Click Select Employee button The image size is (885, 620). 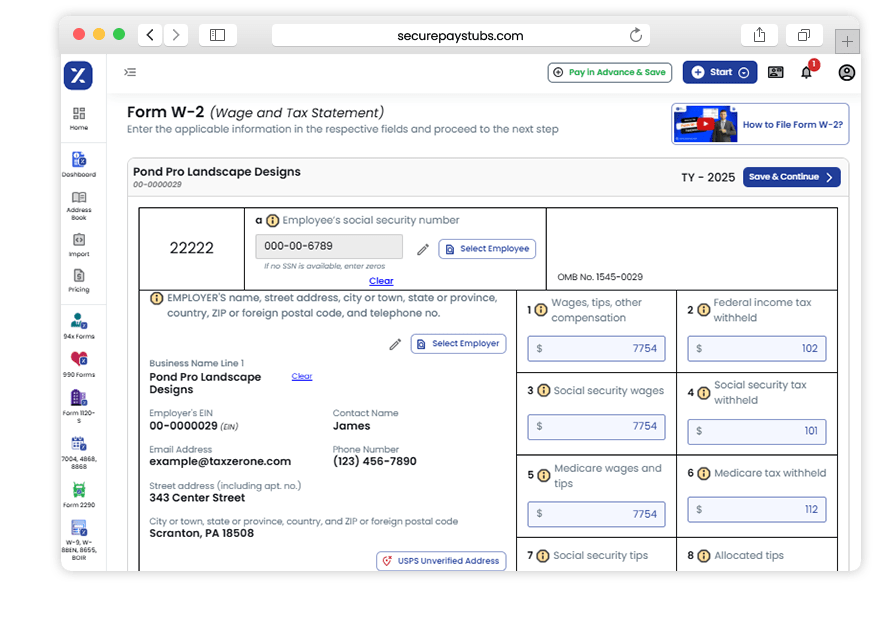tap(487, 249)
